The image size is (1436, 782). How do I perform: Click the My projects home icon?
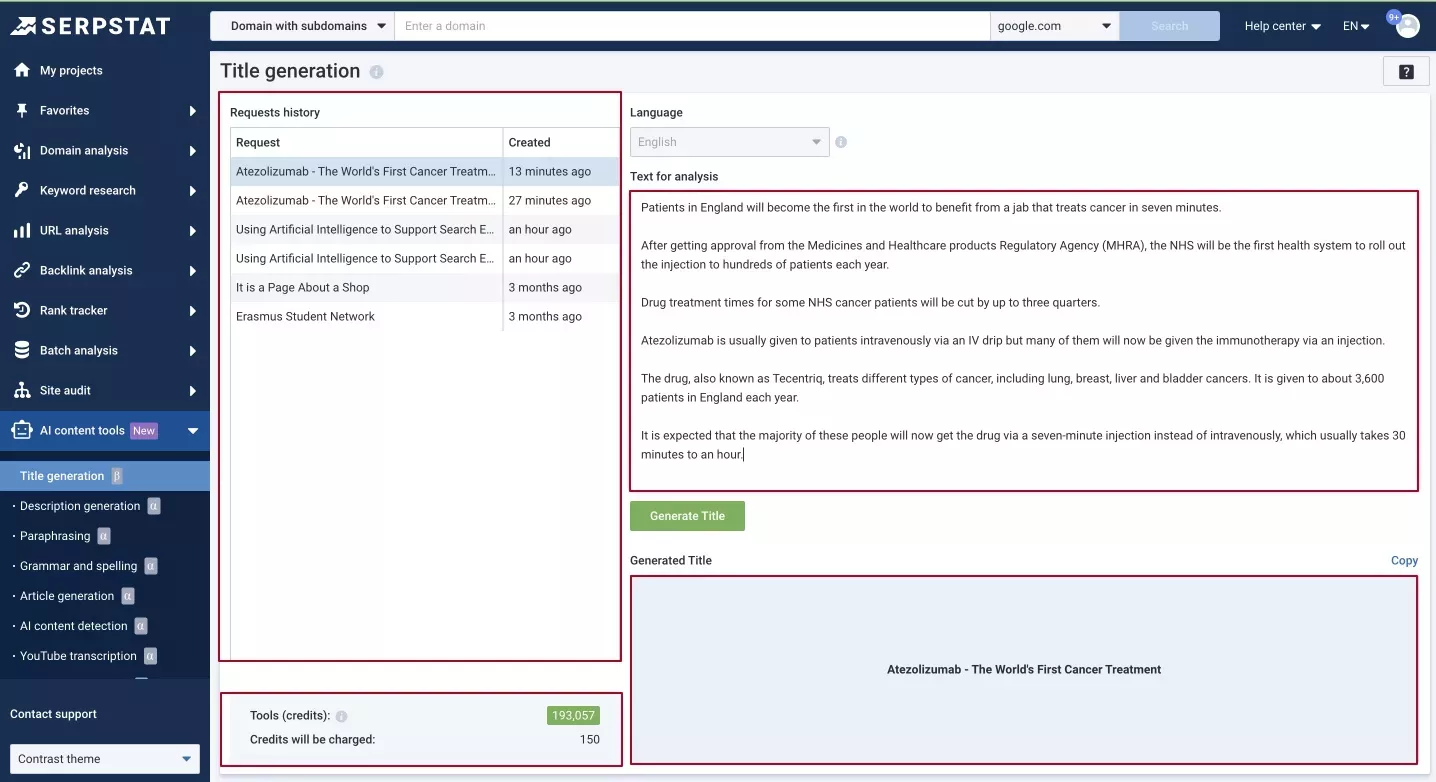pyautogui.click(x=21, y=70)
